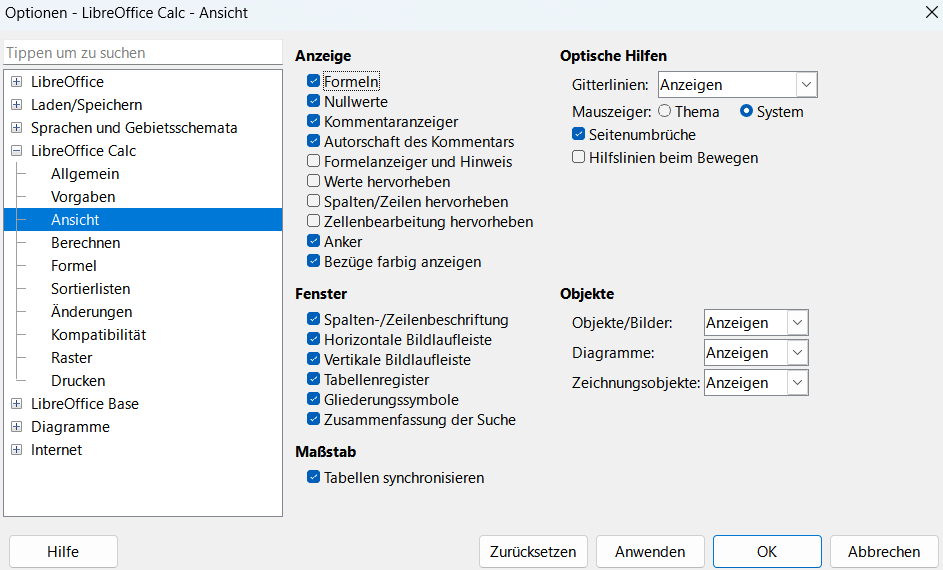Image resolution: width=943 pixels, height=570 pixels.
Task: Toggle the Anker checkbox
Action: click(x=313, y=241)
